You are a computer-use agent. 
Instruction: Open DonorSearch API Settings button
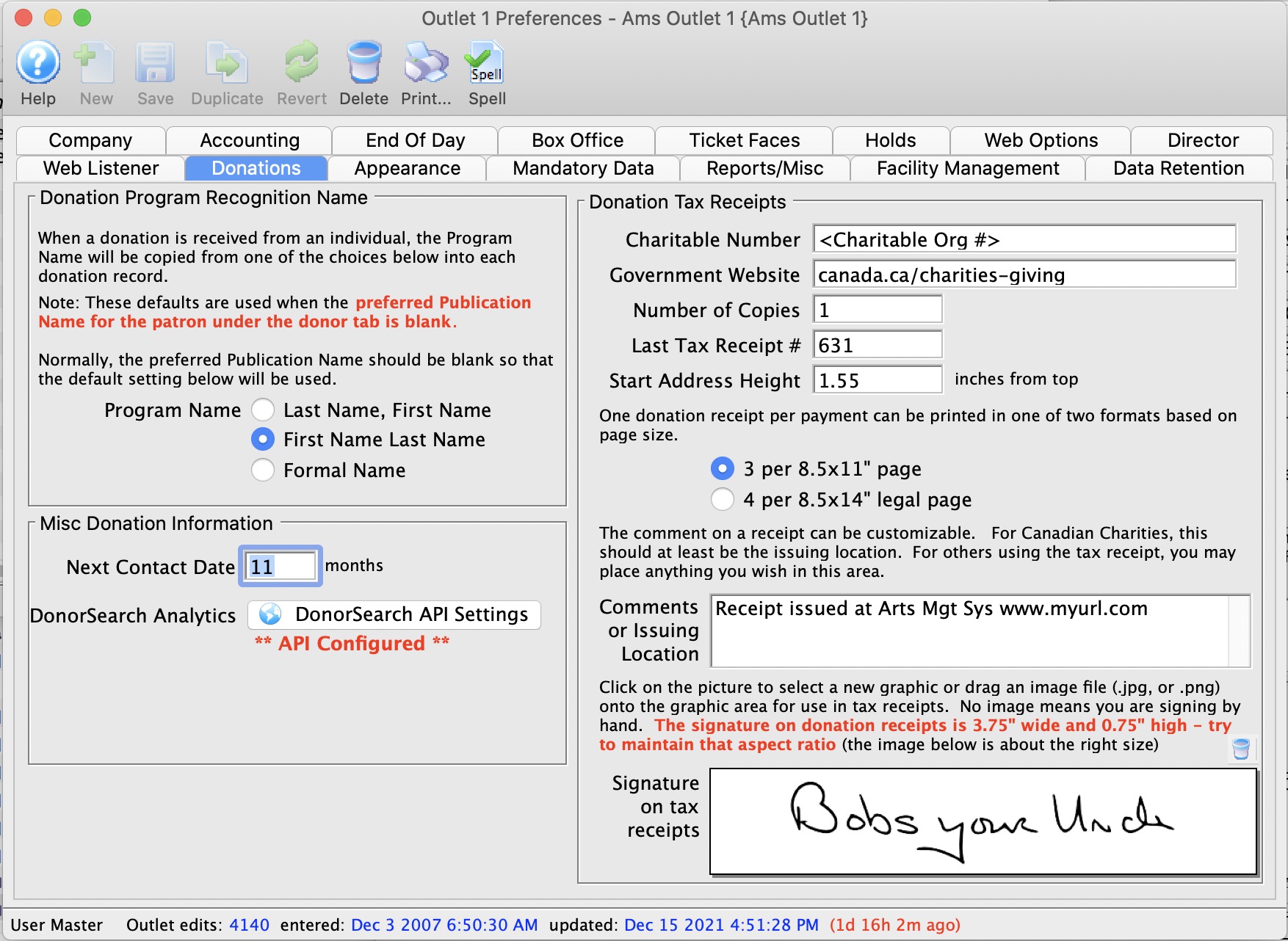(x=395, y=614)
